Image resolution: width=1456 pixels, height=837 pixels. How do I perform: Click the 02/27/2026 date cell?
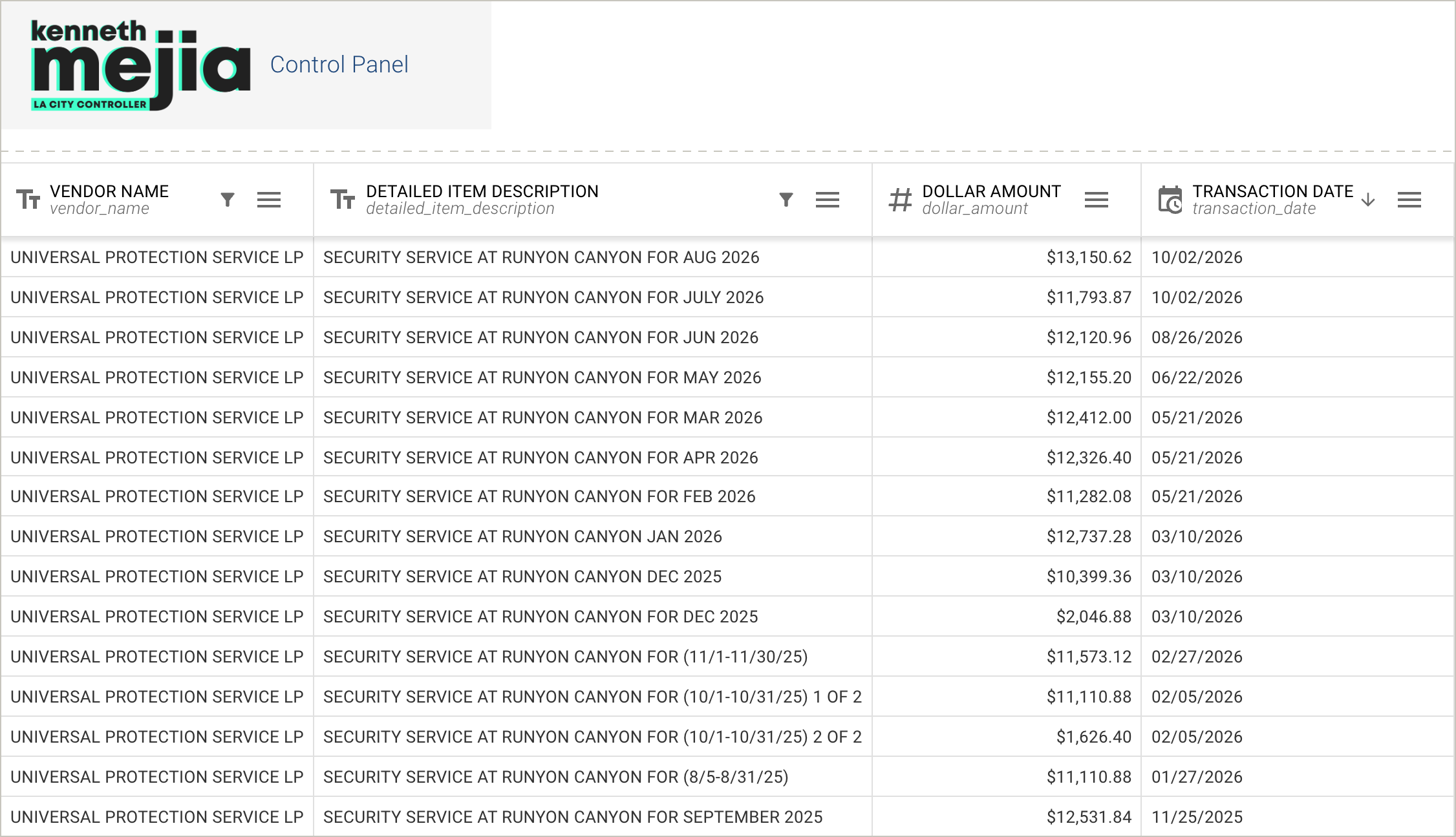[1298, 657]
